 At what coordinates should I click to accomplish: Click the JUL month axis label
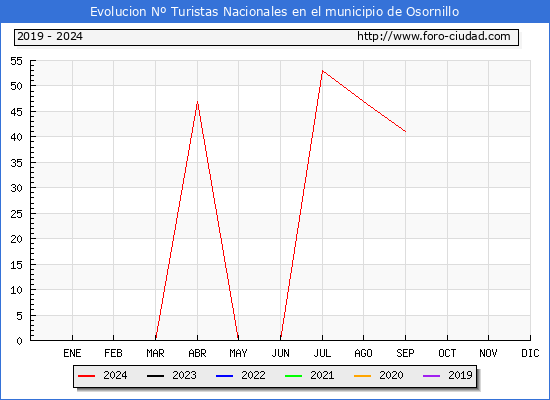(322, 353)
